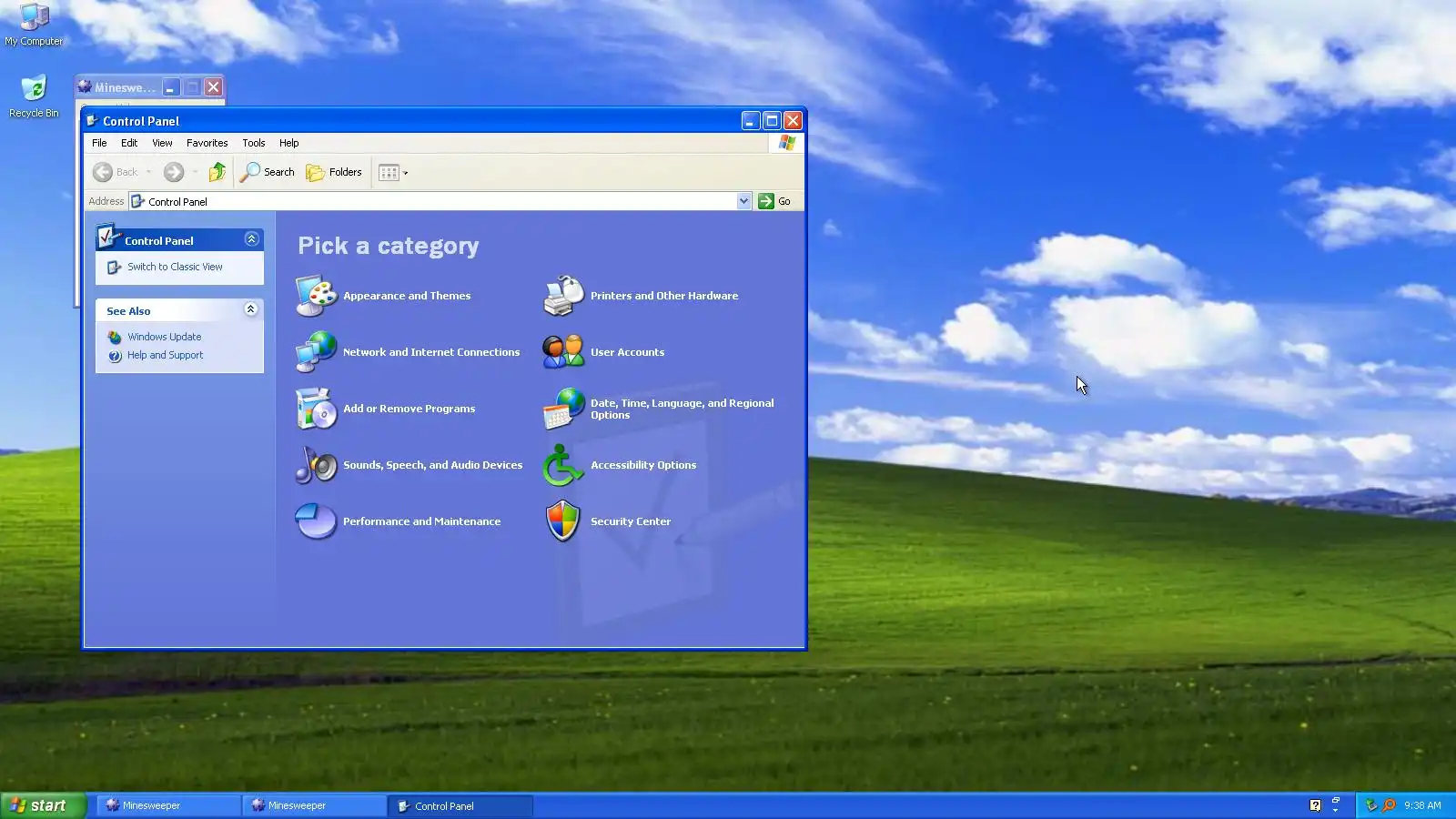Open the Performance and Maintenance pie icon
1456x819 pixels.
click(x=317, y=521)
